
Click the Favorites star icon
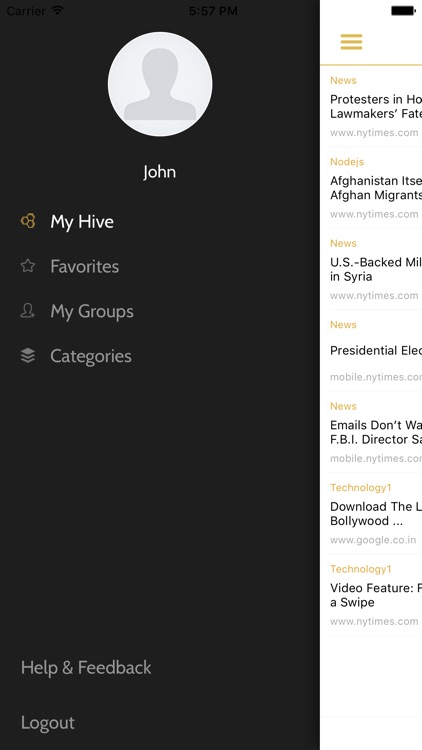point(28,265)
